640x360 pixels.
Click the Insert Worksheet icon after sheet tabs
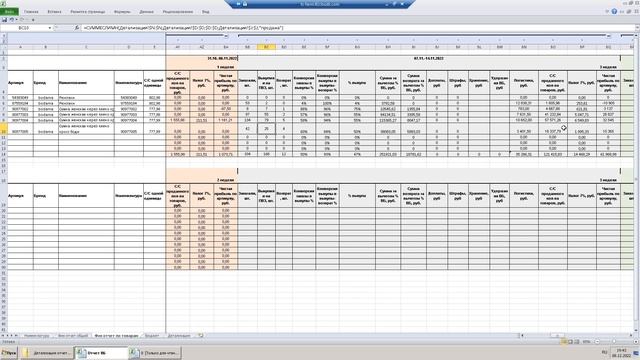coord(201,336)
